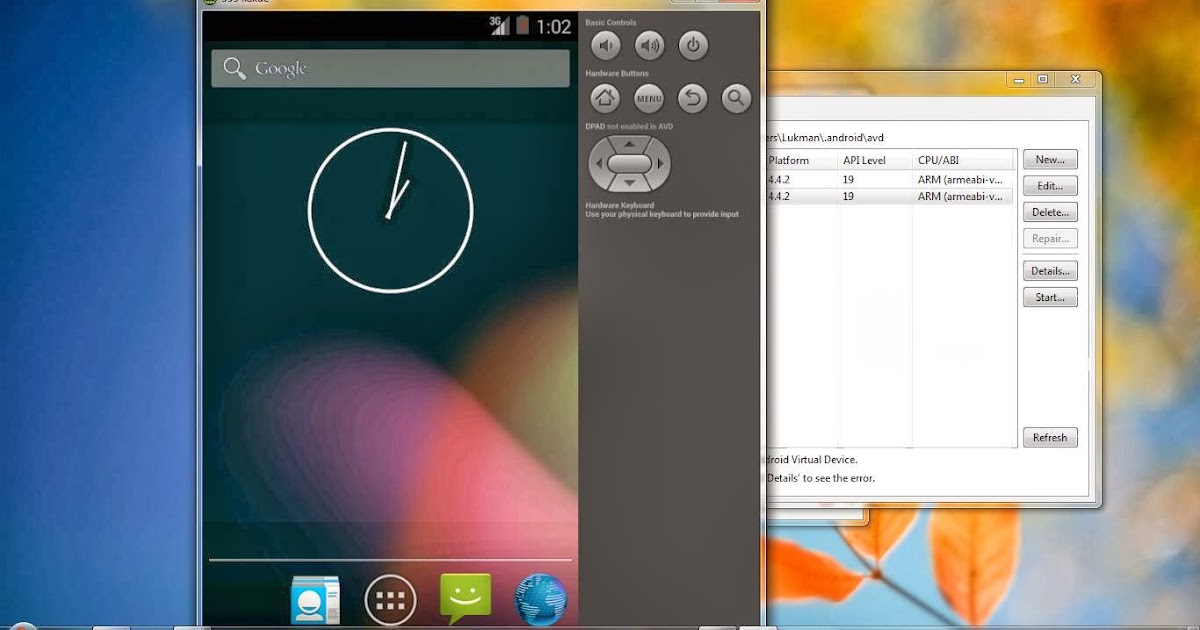1200x630 pixels.
Task: Tap the Google search magnifier icon
Action: 234,68
